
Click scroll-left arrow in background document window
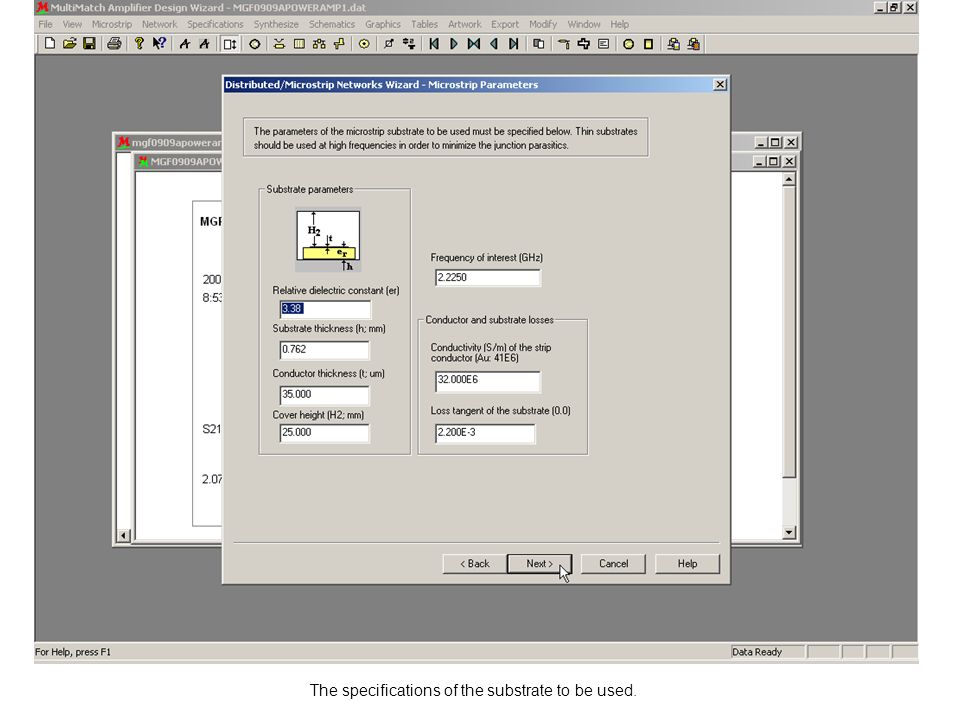124,536
